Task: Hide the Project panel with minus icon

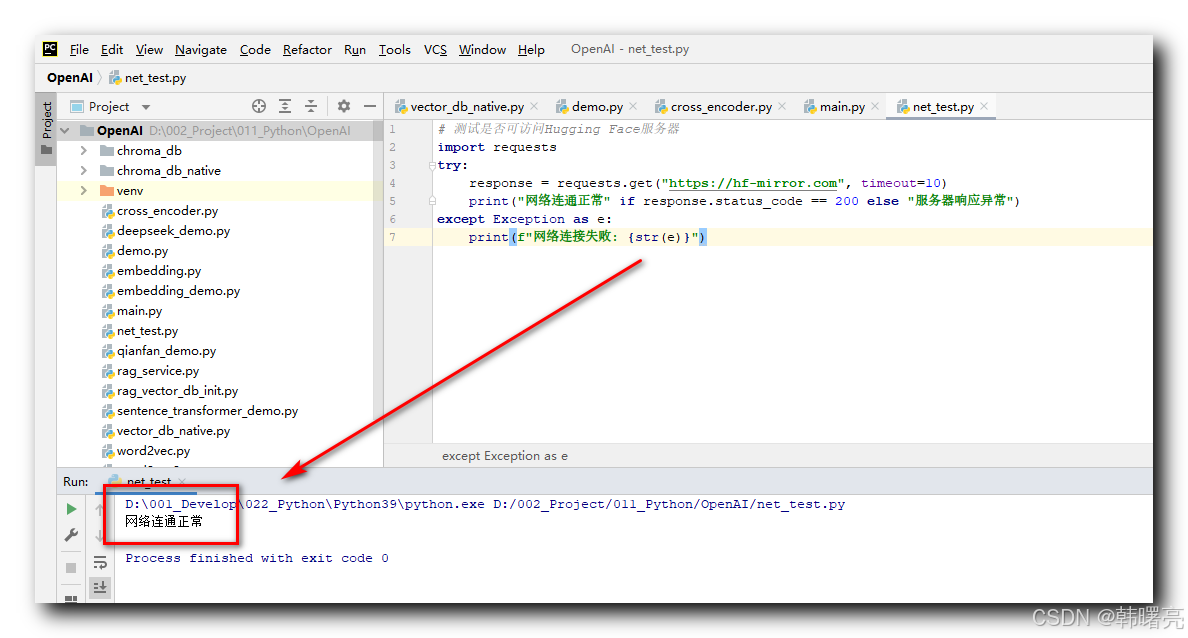Action: tap(370, 106)
